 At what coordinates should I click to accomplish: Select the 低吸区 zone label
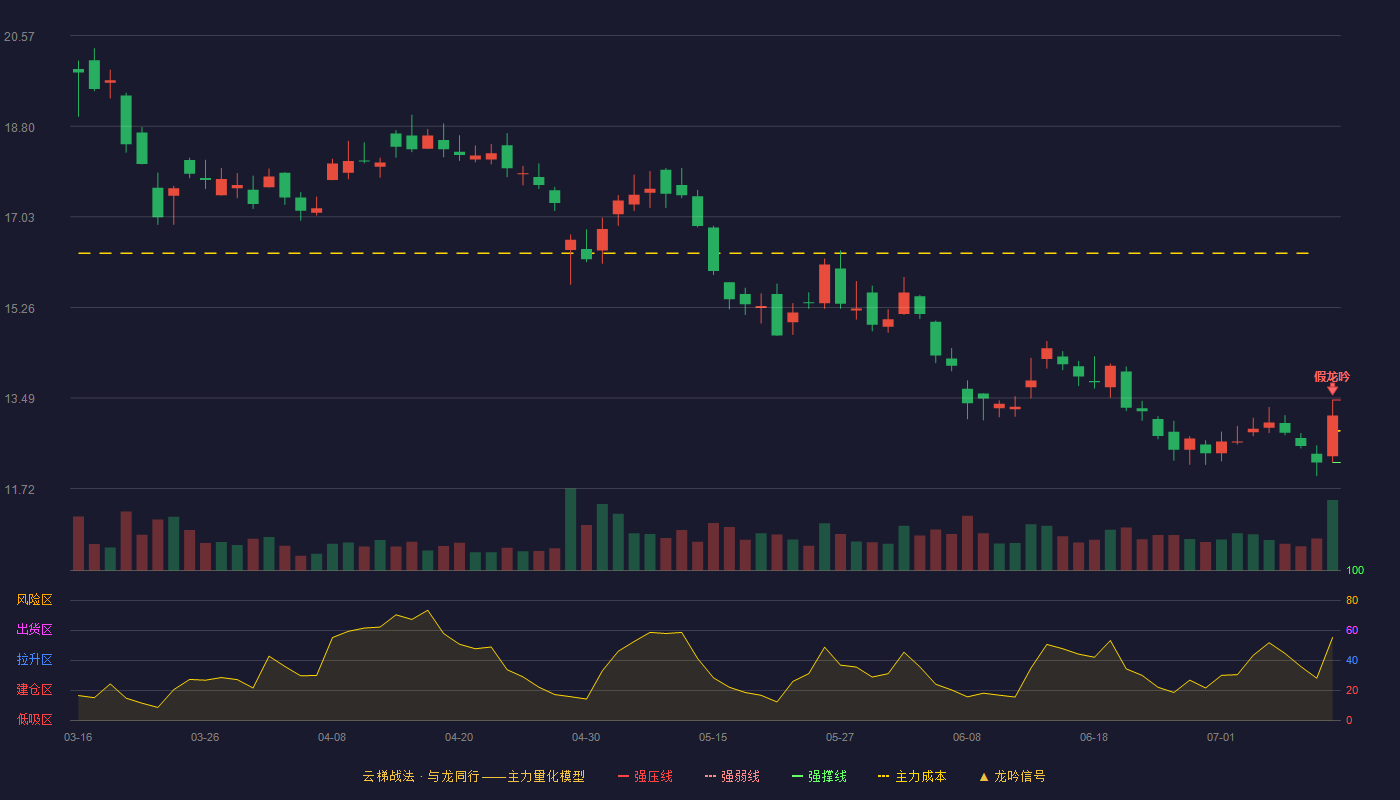35,719
